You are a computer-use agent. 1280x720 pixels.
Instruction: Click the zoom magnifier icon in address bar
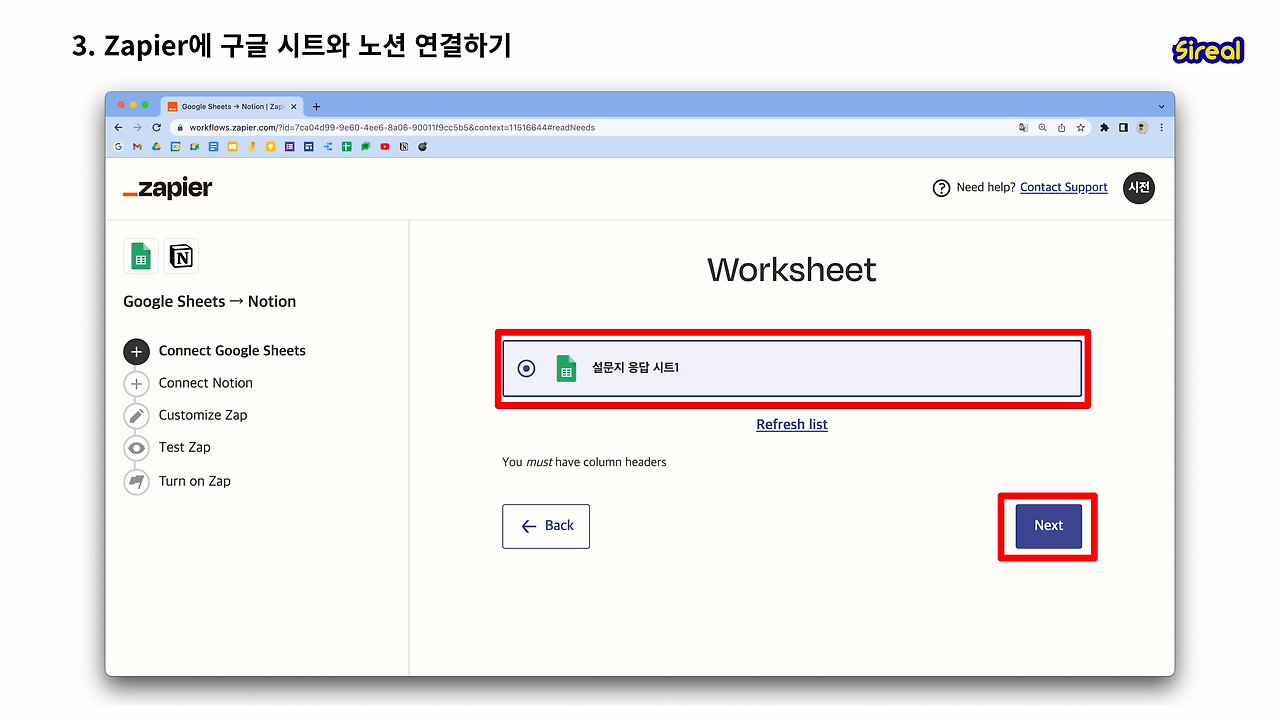[x=1042, y=128]
